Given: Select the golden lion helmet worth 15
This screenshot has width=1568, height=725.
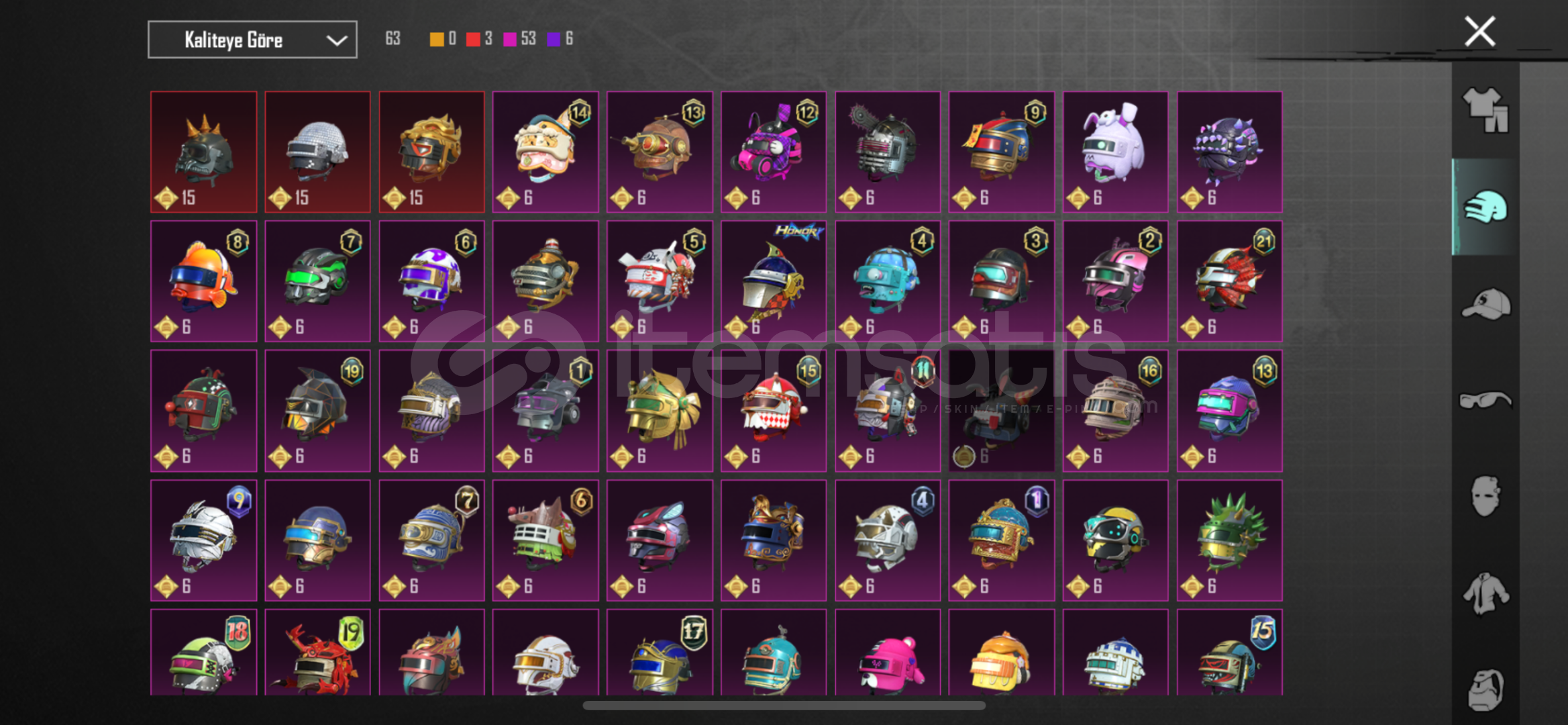Looking at the screenshot, I should pyautogui.click(x=431, y=152).
